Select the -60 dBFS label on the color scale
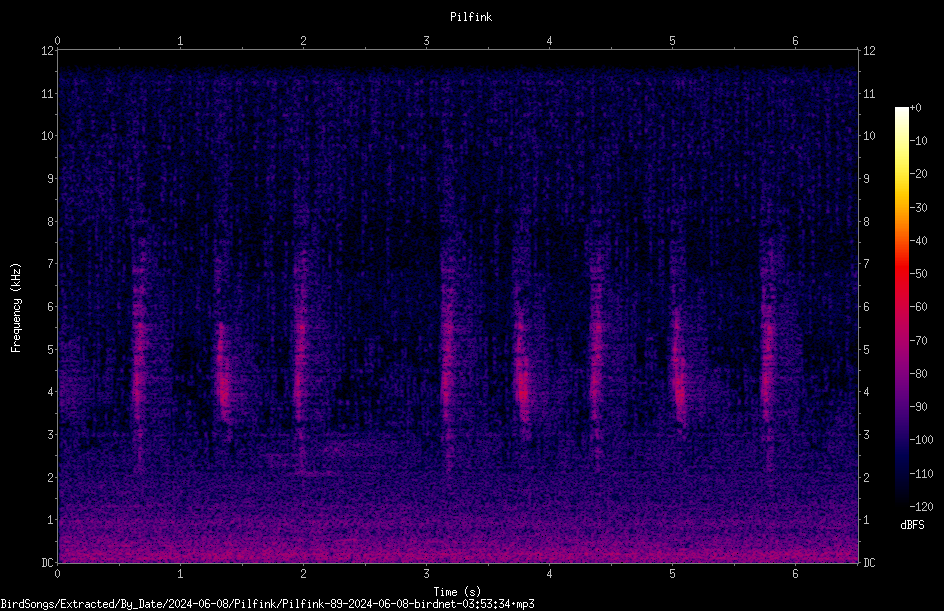The image size is (944, 611). 918,307
